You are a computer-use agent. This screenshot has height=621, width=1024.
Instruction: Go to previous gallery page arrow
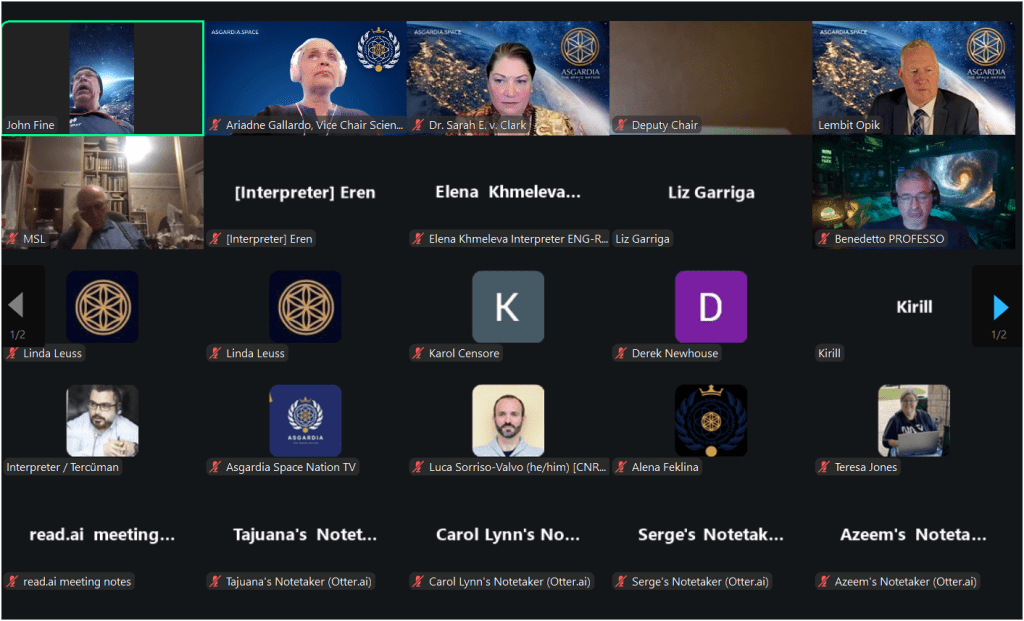[16, 305]
